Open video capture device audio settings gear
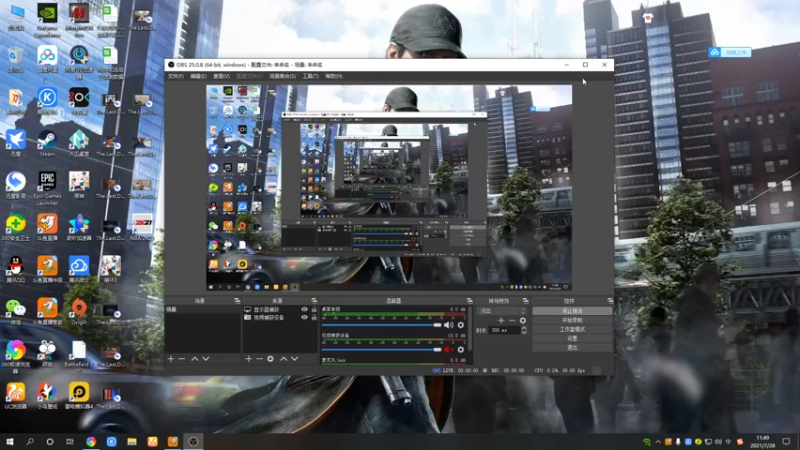The width and height of the screenshot is (800, 450). [461, 349]
